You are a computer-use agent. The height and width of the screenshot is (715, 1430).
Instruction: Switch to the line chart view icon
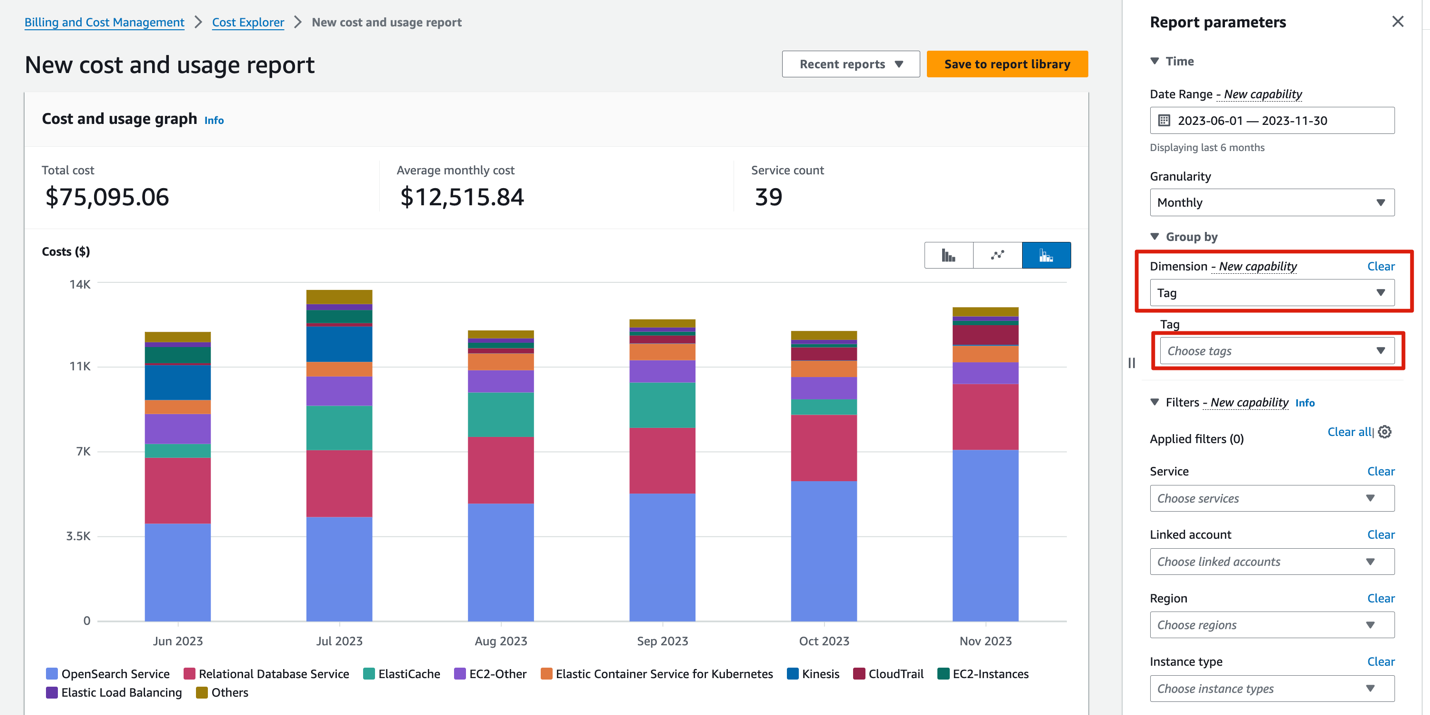997,256
